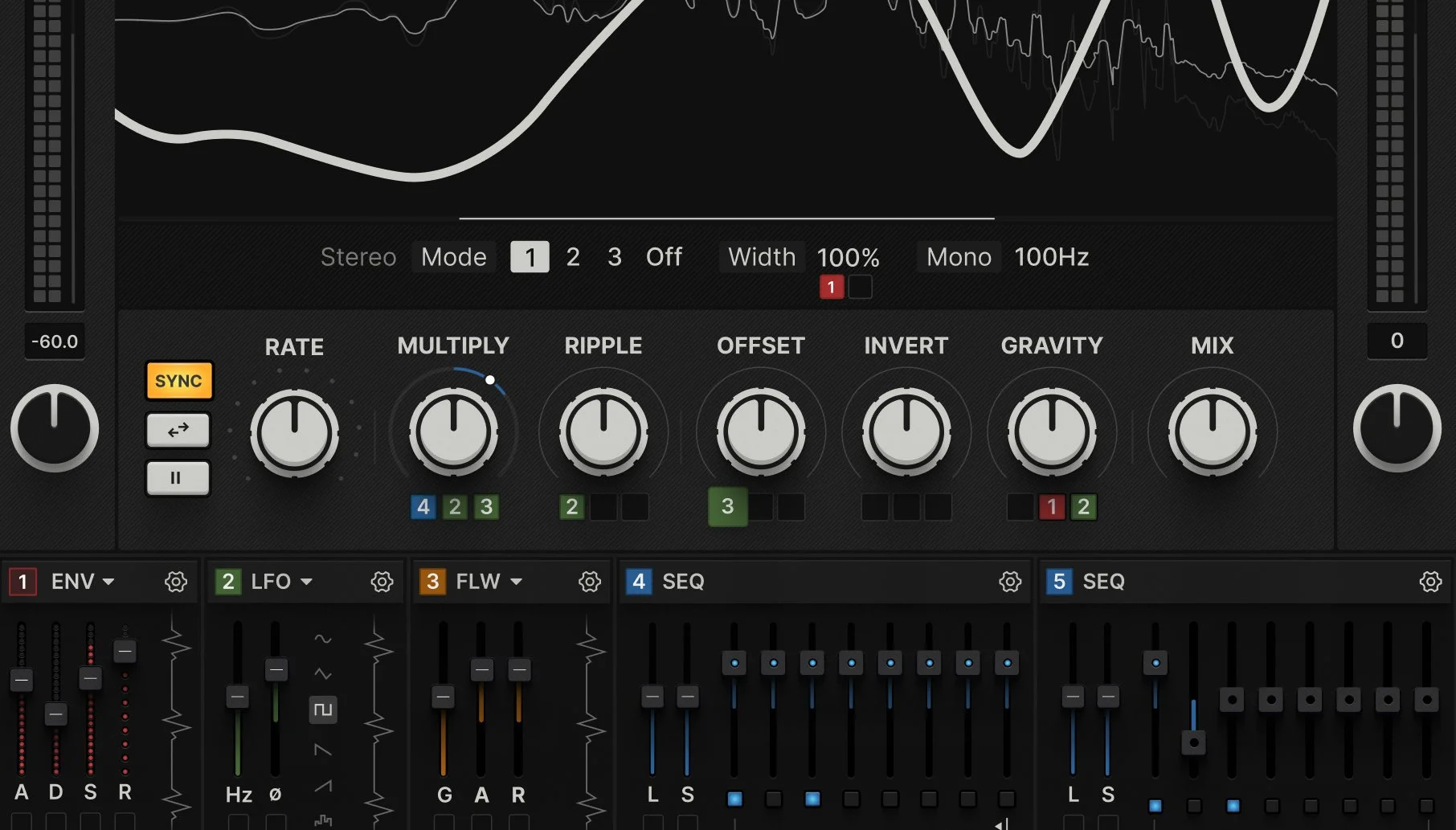The height and width of the screenshot is (830, 1456).
Task: Click FLW gain G slider handle
Action: (x=443, y=697)
